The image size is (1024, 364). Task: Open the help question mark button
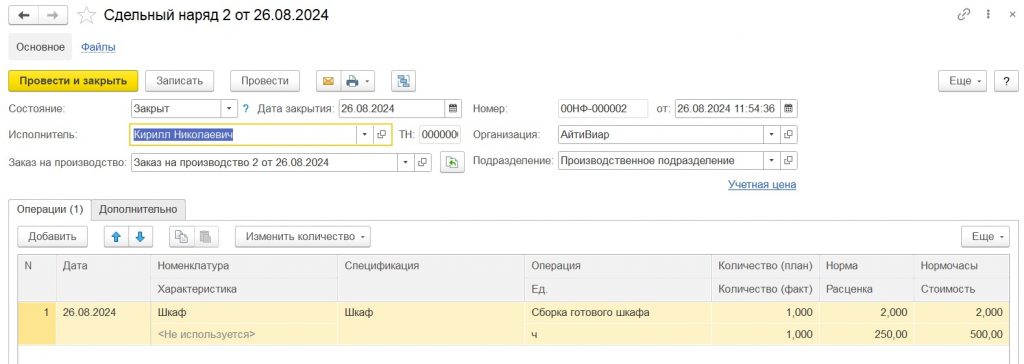point(1006,81)
